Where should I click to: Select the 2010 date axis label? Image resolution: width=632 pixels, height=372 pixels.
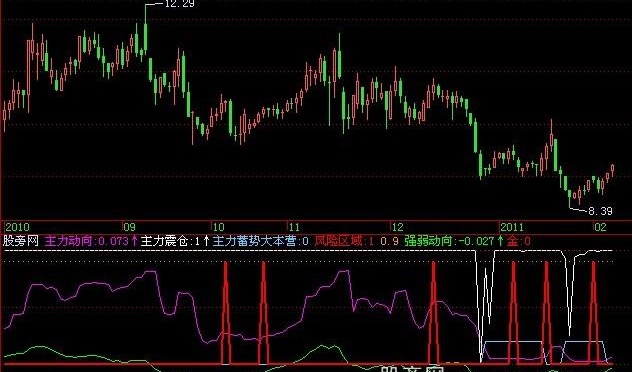click(17, 227)
